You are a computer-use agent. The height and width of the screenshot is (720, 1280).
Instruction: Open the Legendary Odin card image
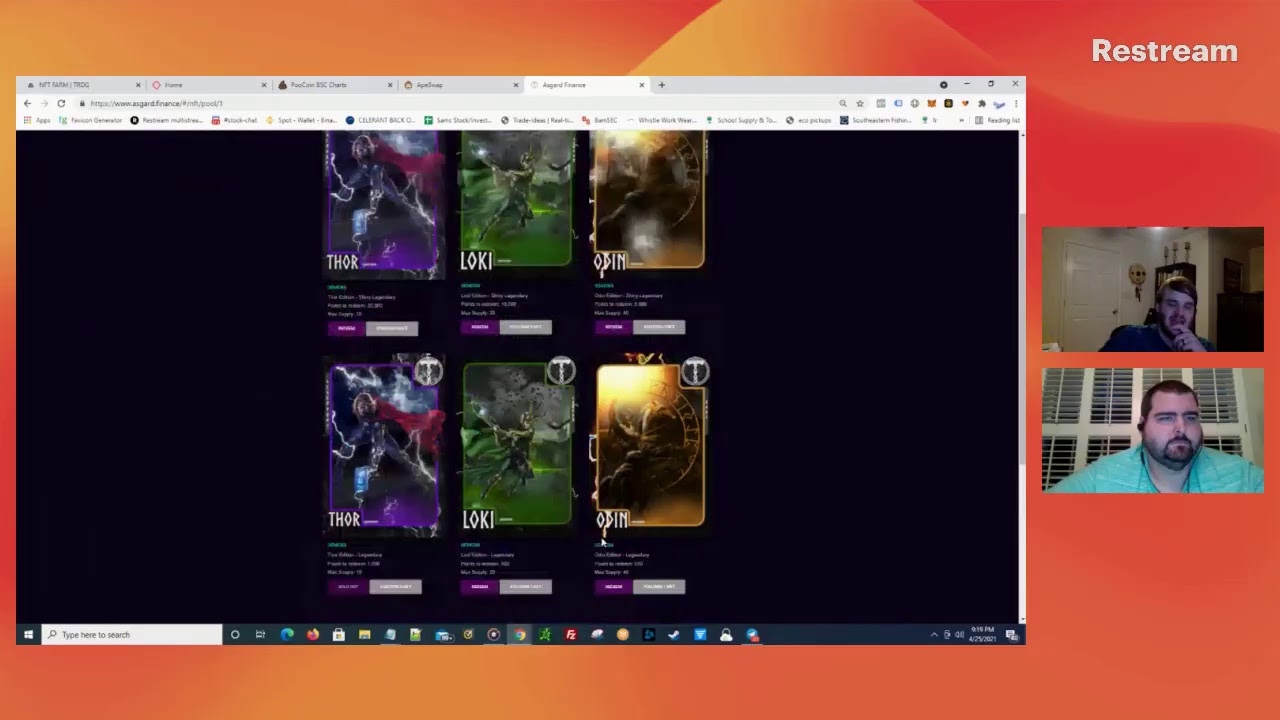pos(651,445)
